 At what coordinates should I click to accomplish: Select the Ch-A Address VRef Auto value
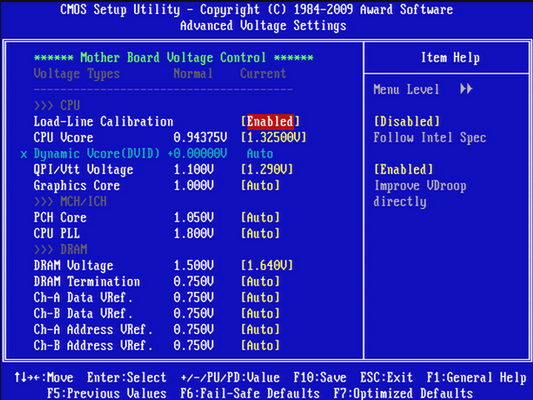tap(260, 329)
